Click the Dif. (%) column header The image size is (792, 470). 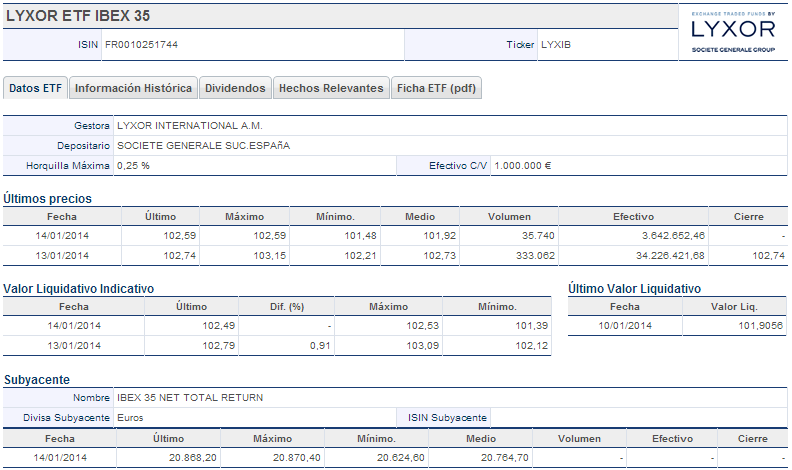(287, 307)
